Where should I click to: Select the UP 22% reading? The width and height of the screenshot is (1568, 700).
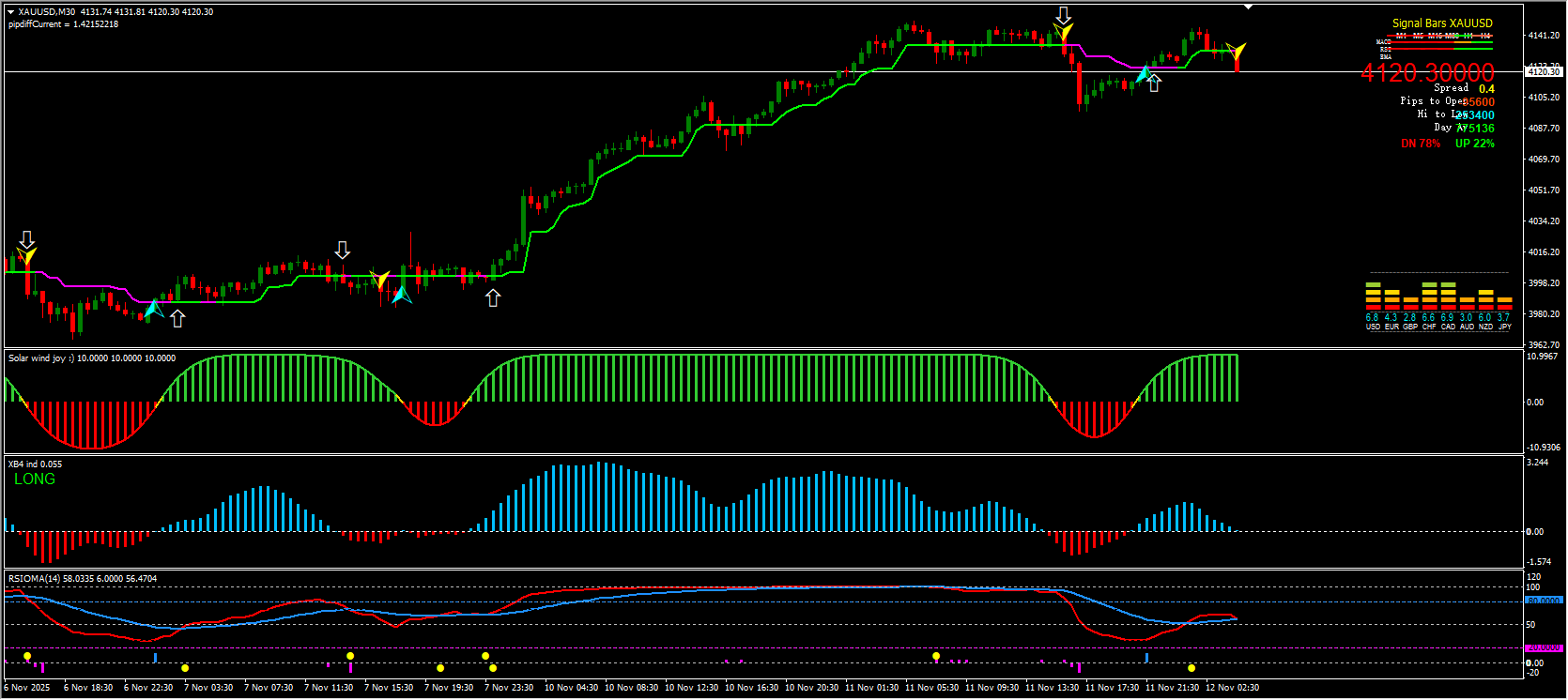click(1474, 144)
